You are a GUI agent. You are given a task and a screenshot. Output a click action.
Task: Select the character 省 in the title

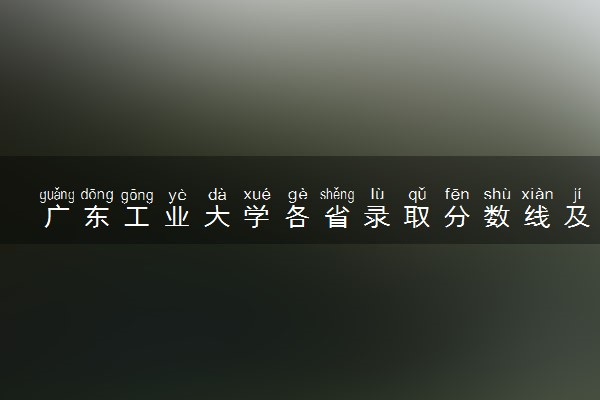[x=337, y=217]
